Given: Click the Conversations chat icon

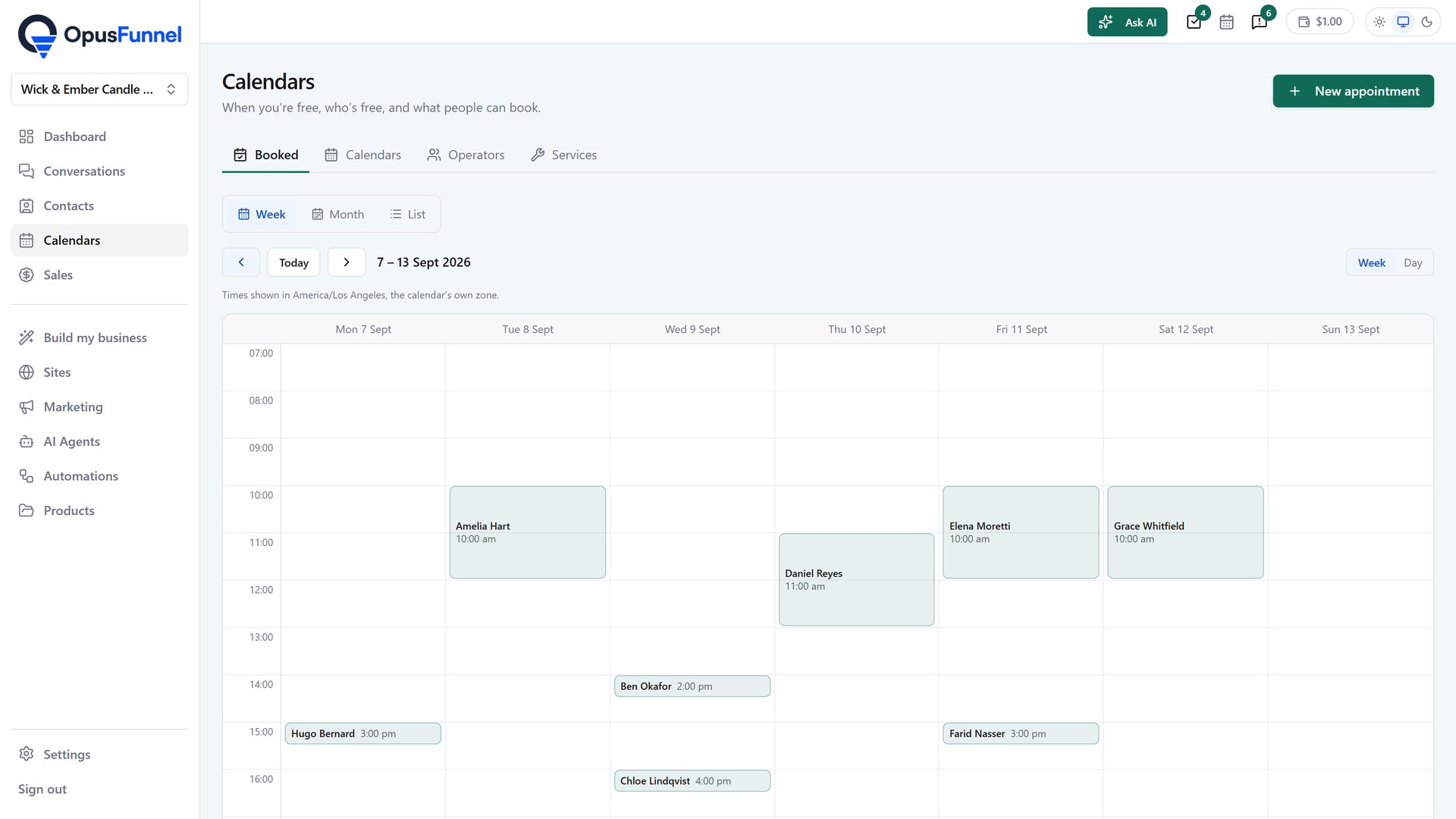Looking at the screenshot, I should pyautogui.click(x=27, y=171).
